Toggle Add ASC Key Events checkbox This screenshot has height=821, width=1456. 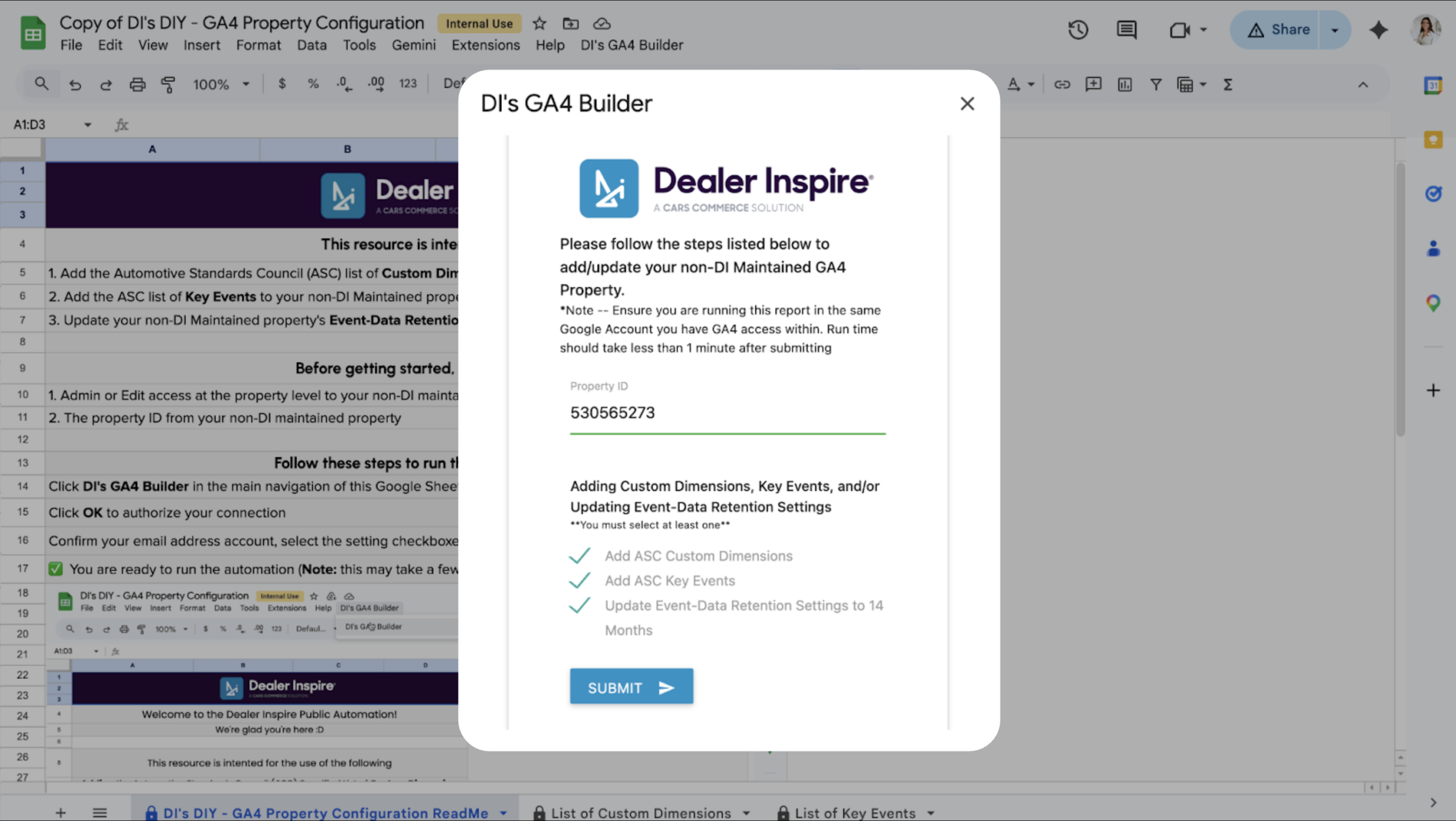(x=580, y=580)
